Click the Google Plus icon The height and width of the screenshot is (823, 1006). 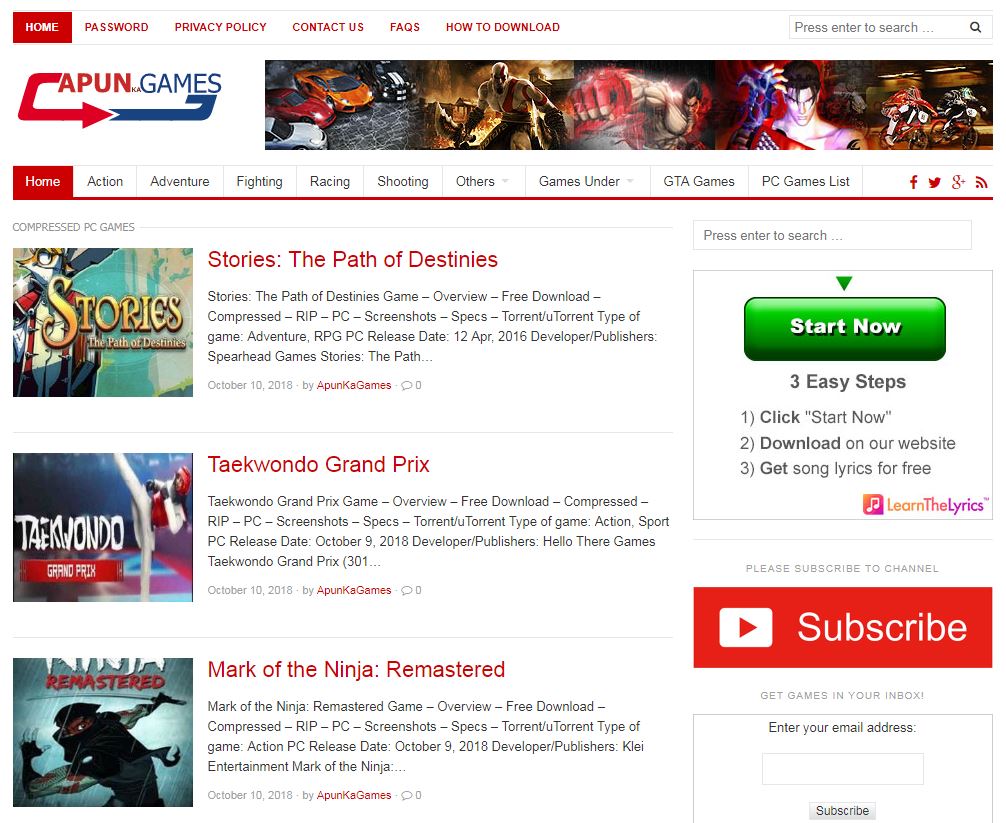[958, 182]
